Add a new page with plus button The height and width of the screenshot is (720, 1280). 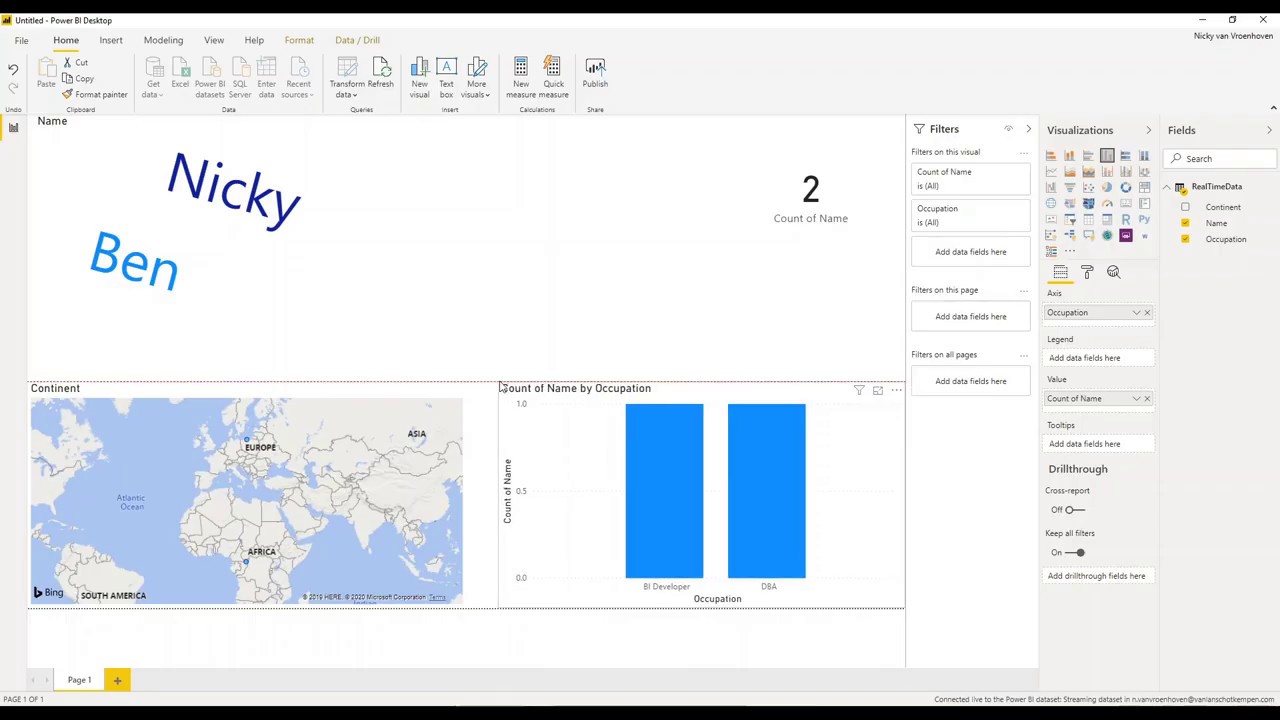click(117, 680)
